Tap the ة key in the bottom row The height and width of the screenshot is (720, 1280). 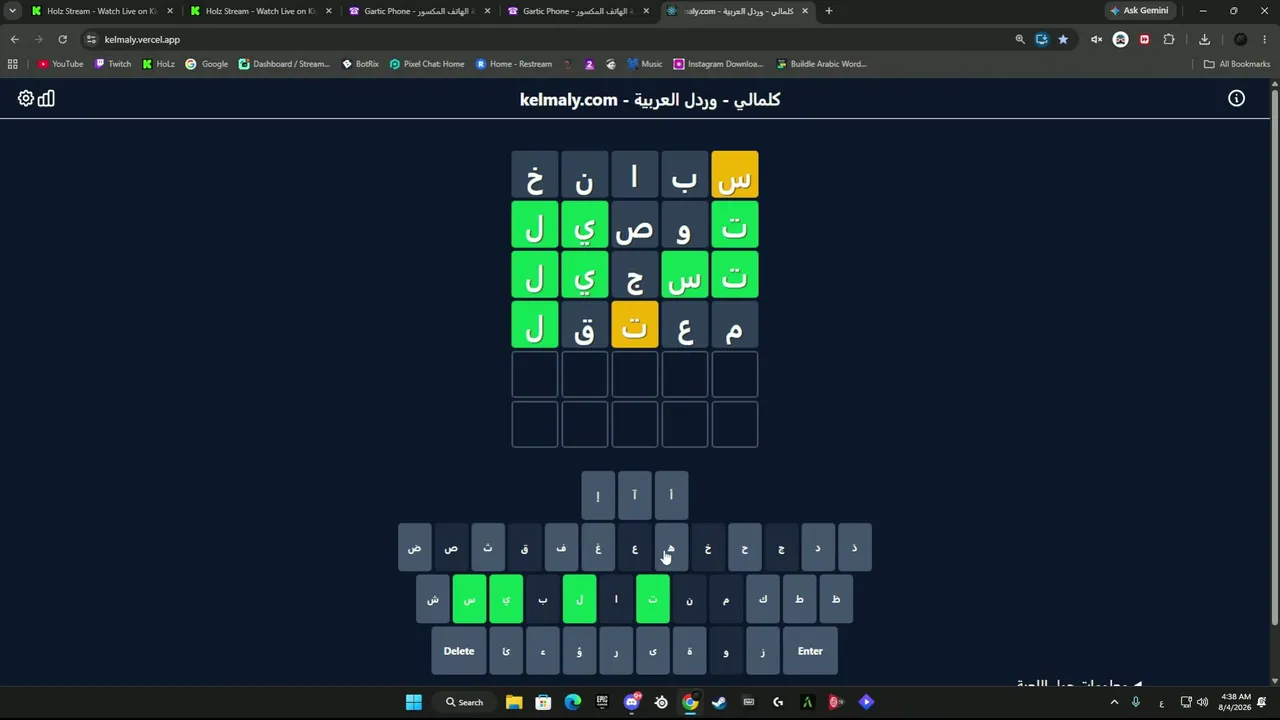click(689, 651)
